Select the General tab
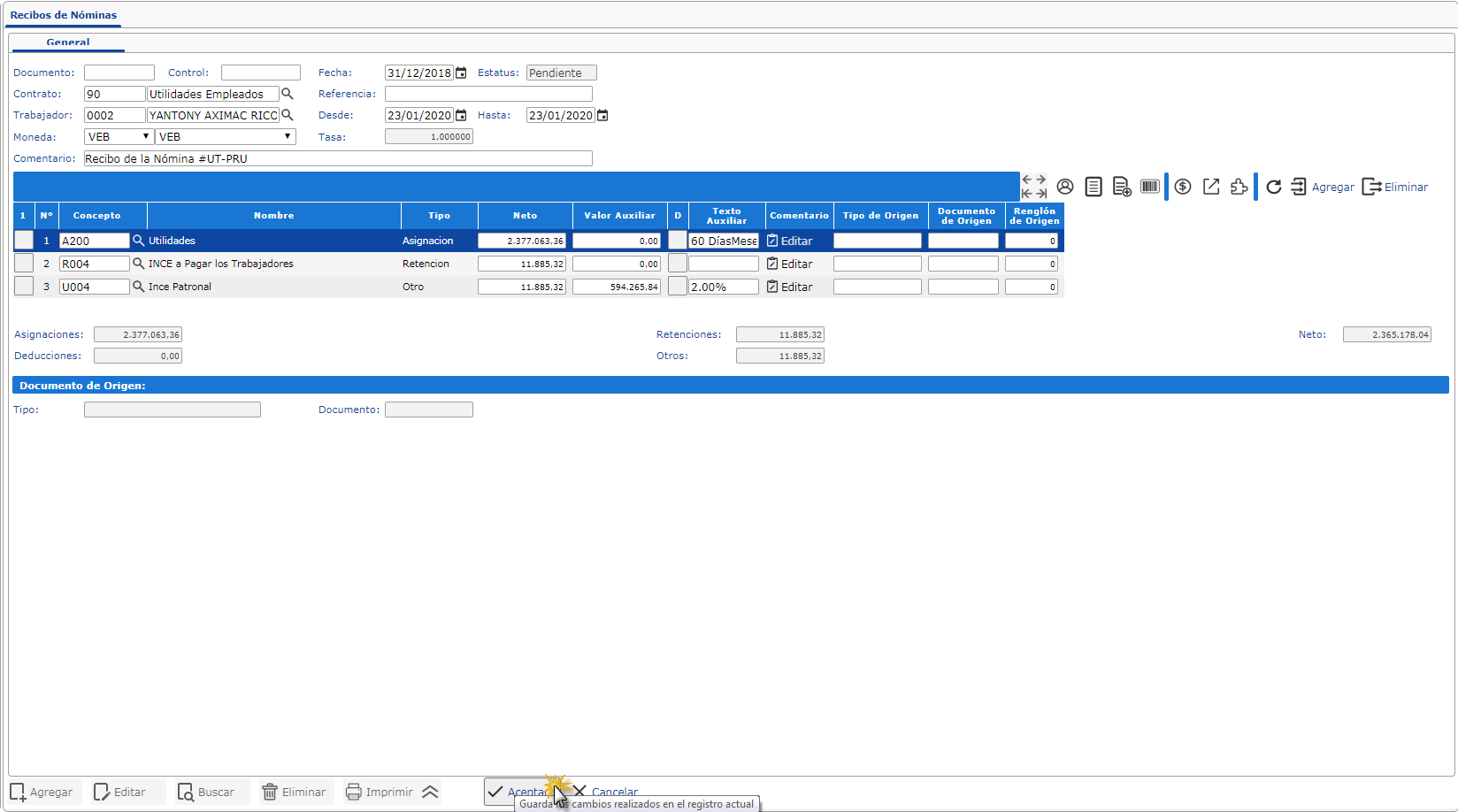This screenshot has height=812, width=1458. click(x=68, y=42)
